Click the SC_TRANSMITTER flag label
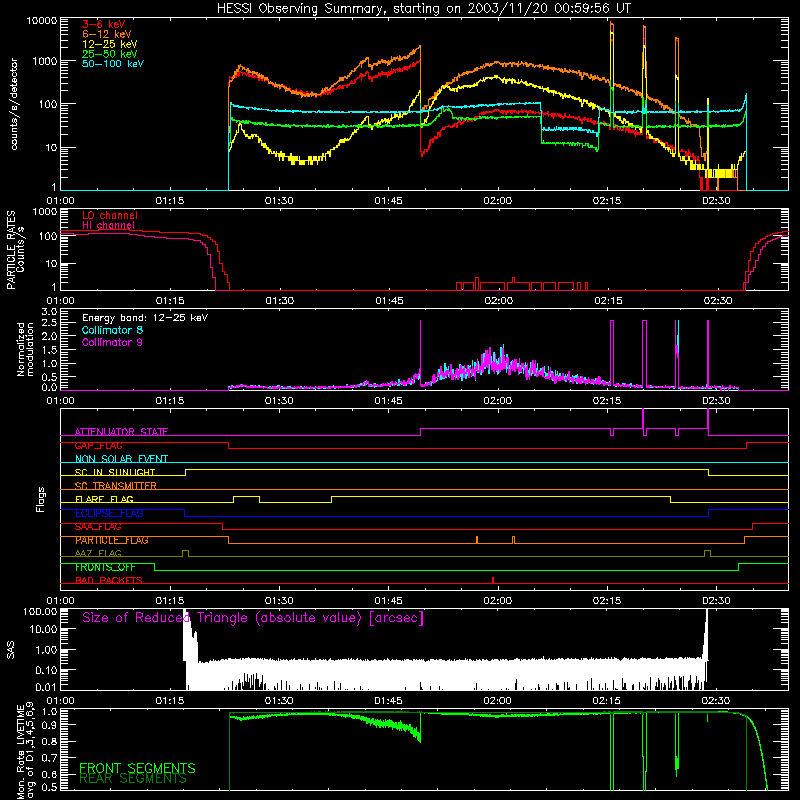The image size is (800, 800). (116, 486)
